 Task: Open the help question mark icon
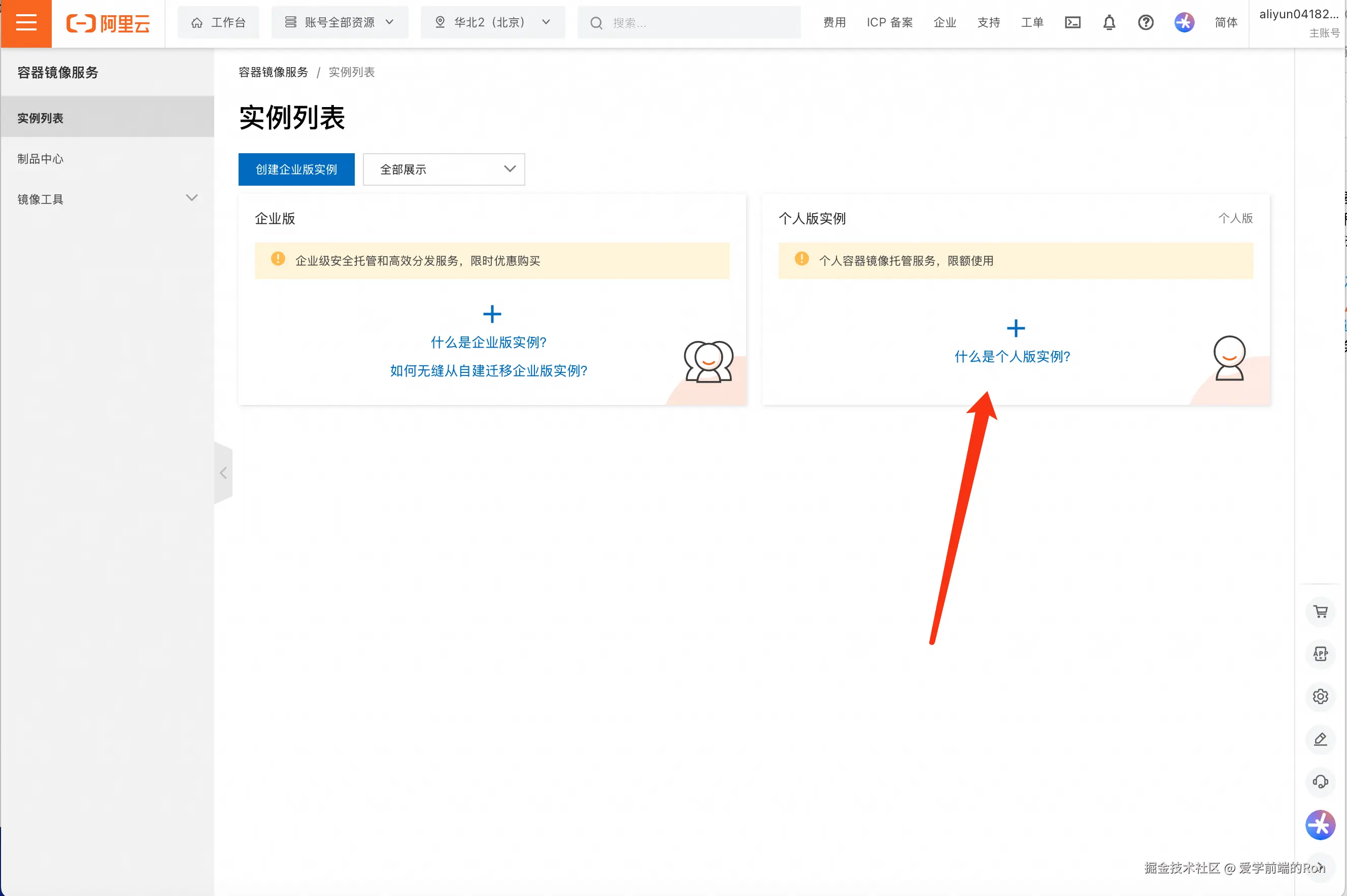pyautogui.click(x=1146, y=23)
